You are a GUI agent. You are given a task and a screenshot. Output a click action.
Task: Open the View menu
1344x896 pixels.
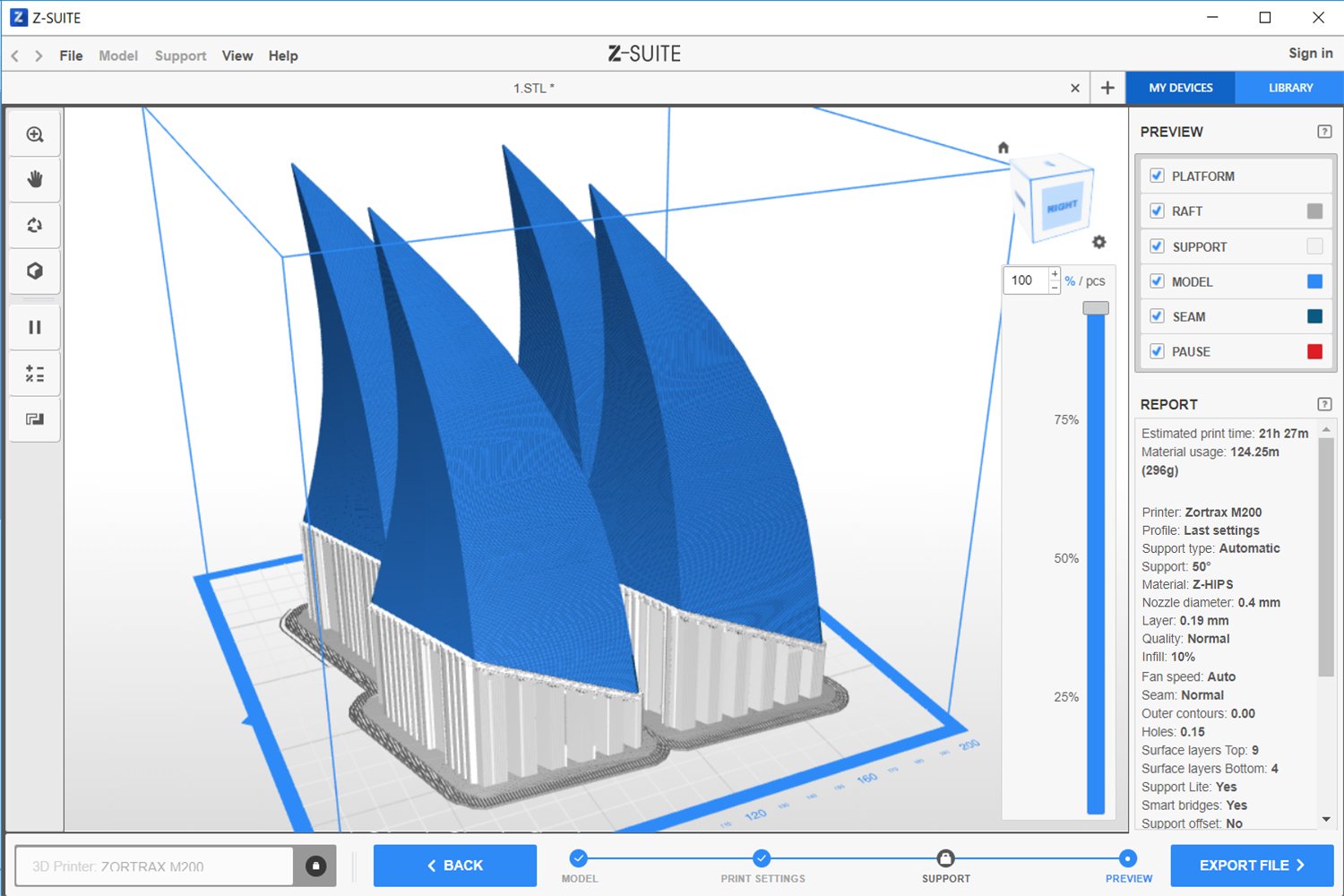[x=237, y=56]
